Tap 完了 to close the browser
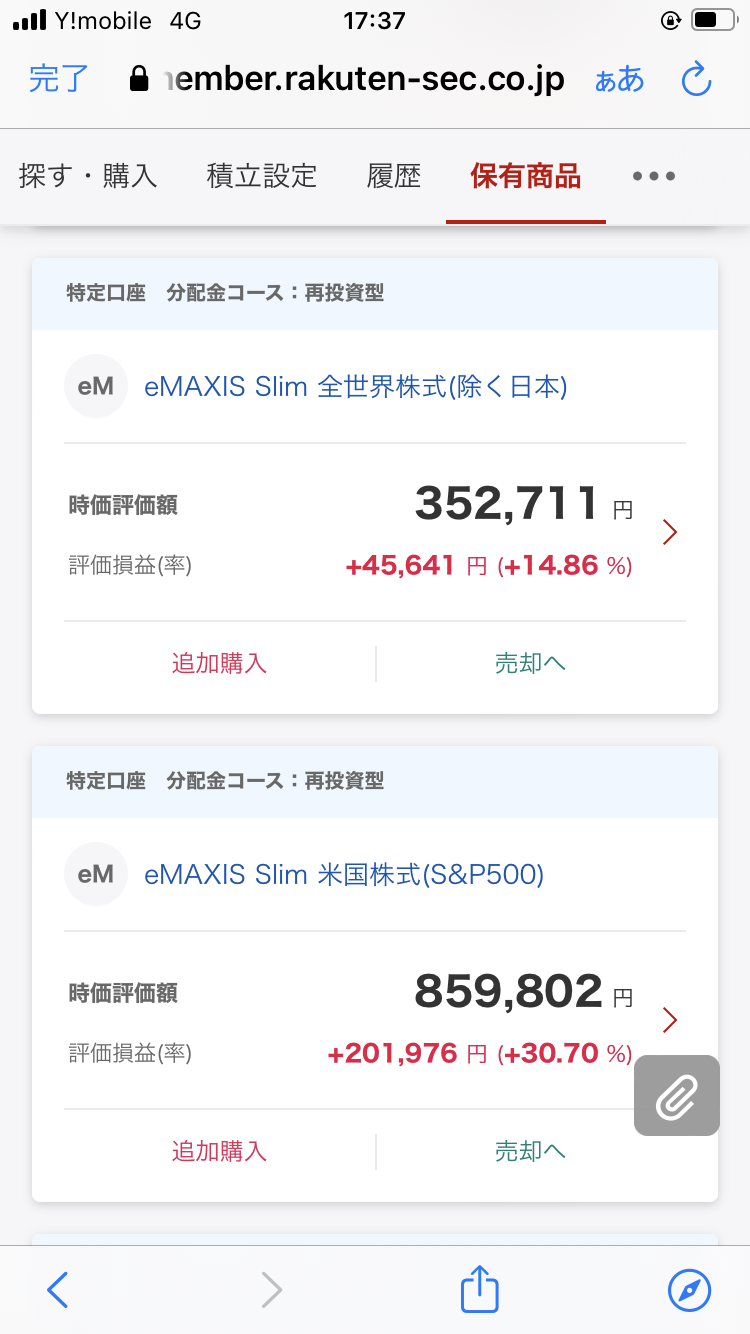 pos(59,79)
